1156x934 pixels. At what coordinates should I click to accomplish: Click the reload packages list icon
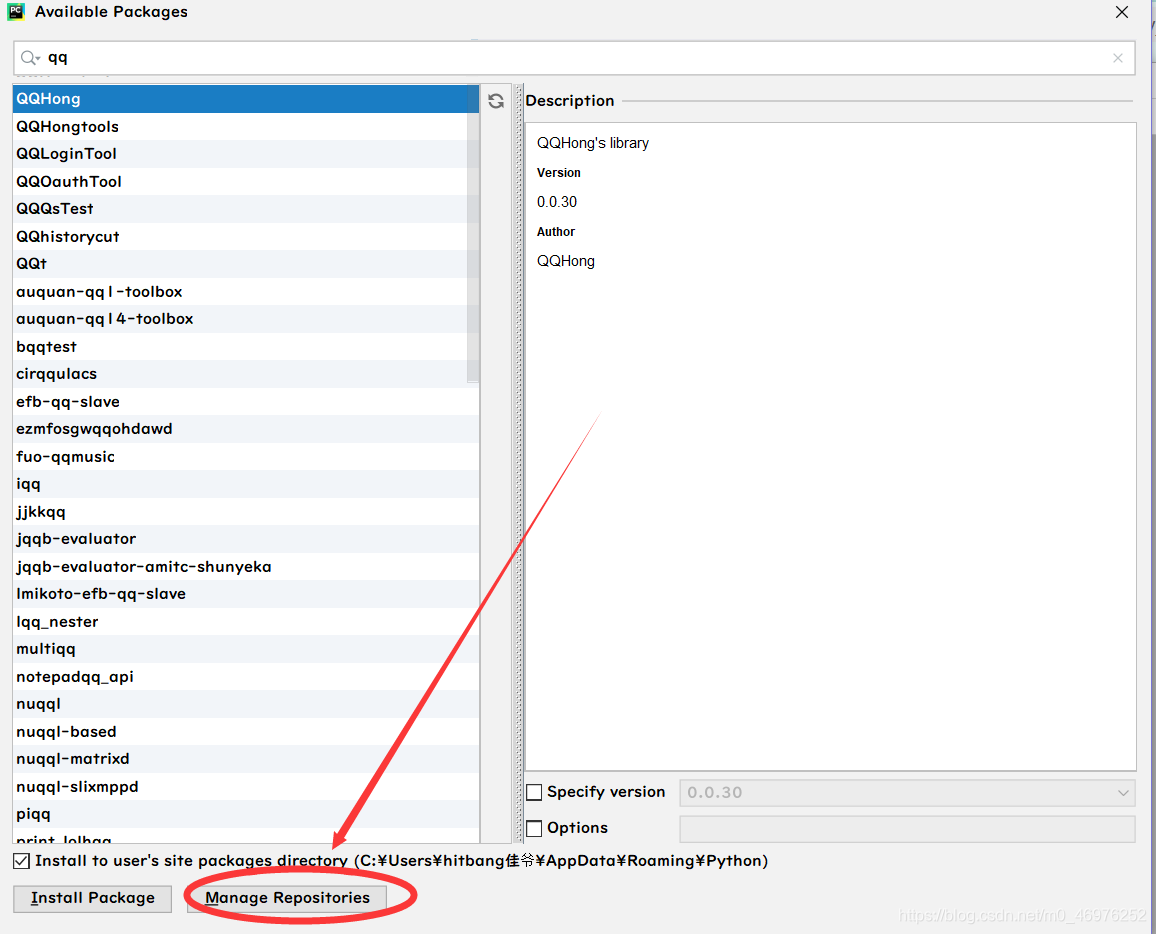click(x=495, y=101)
